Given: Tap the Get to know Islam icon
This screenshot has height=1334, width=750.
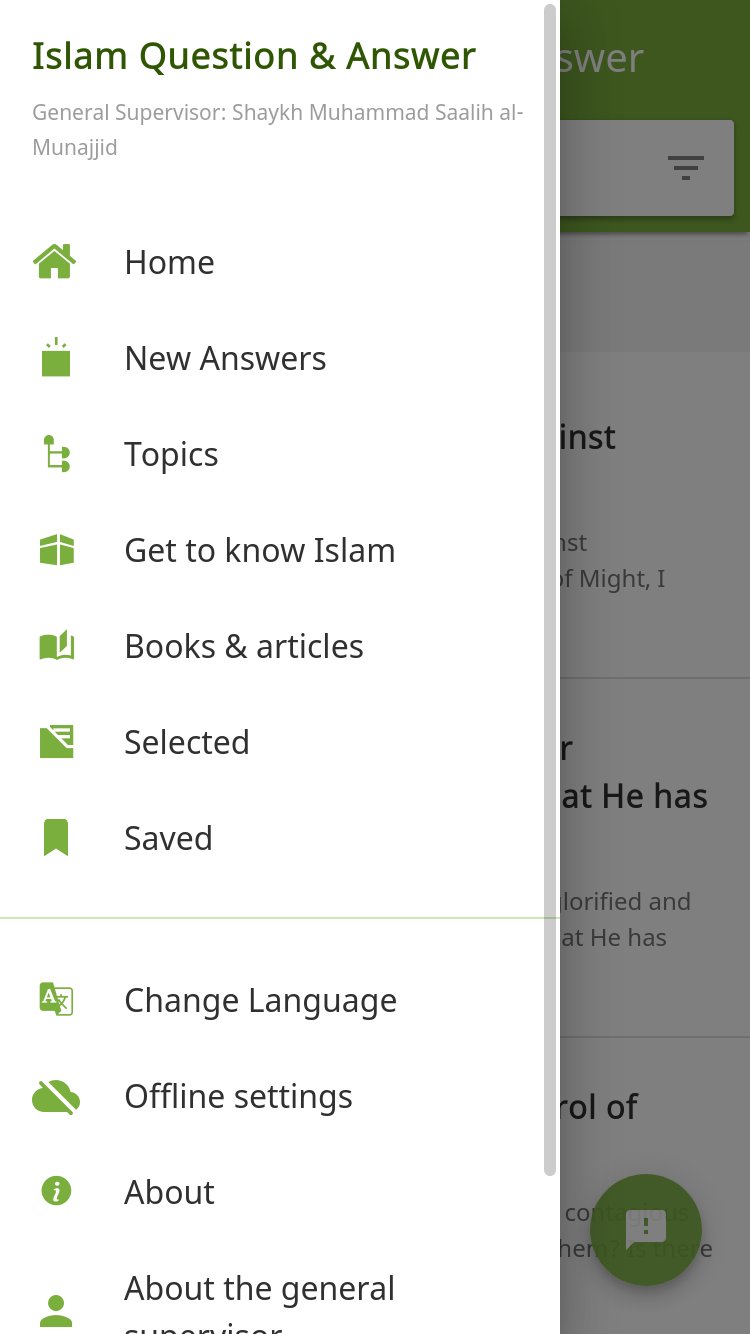Looking at the screenshot, I should (x=56, y=550).
